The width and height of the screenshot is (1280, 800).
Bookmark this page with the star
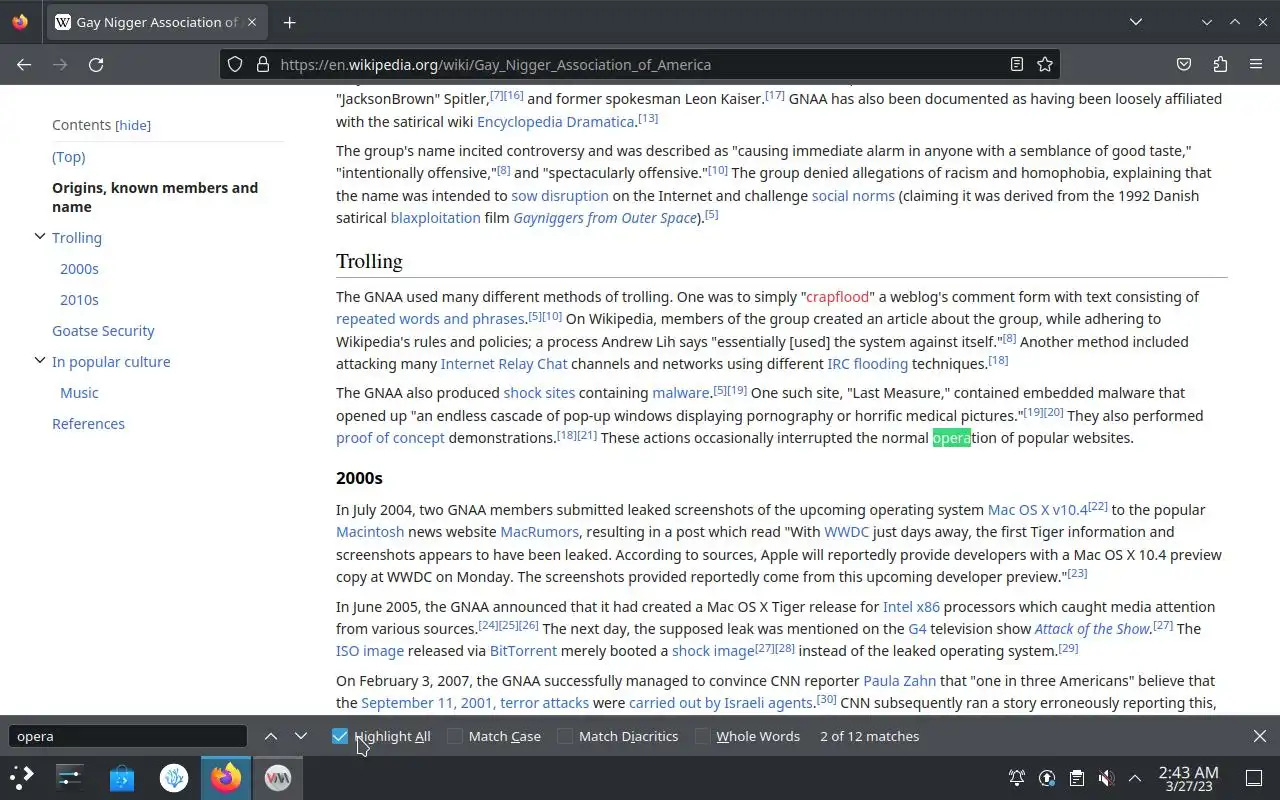(x=1045, y=64)
